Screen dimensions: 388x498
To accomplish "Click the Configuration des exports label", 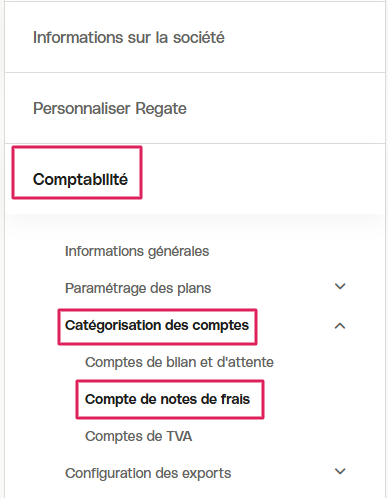I will point(148,473).
